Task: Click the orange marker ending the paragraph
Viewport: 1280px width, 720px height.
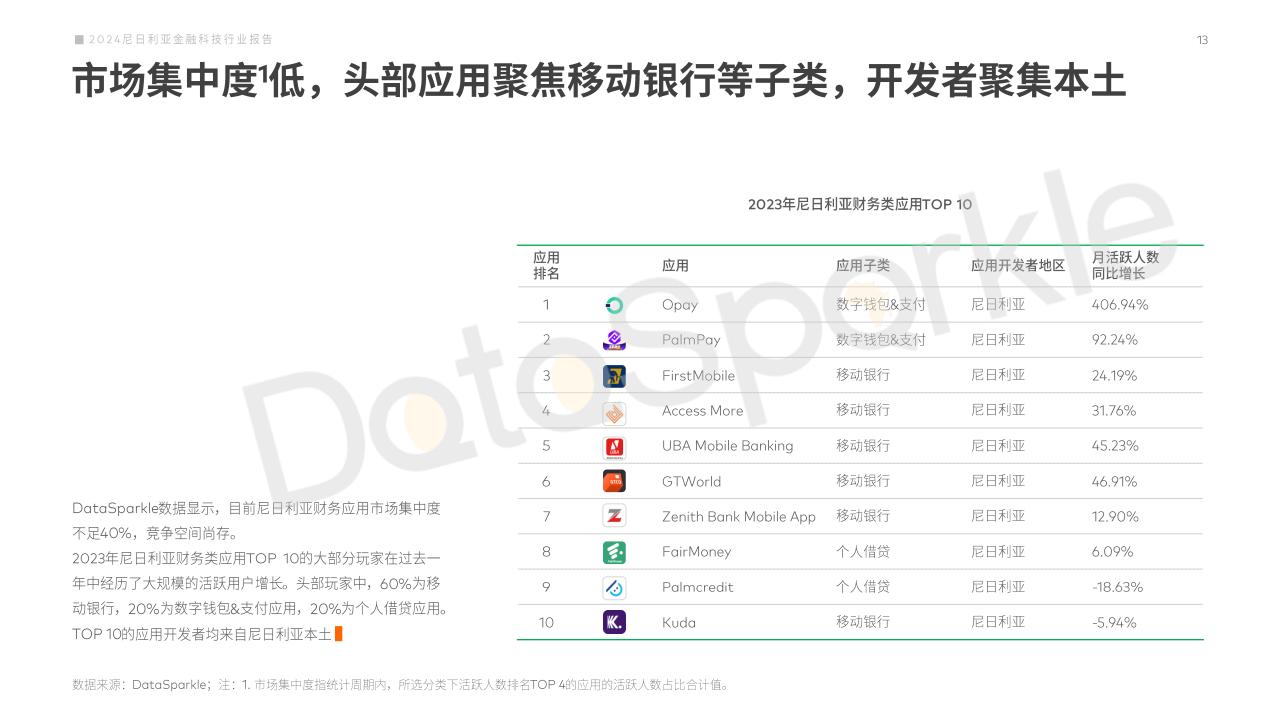Action: tap(339, 633)
